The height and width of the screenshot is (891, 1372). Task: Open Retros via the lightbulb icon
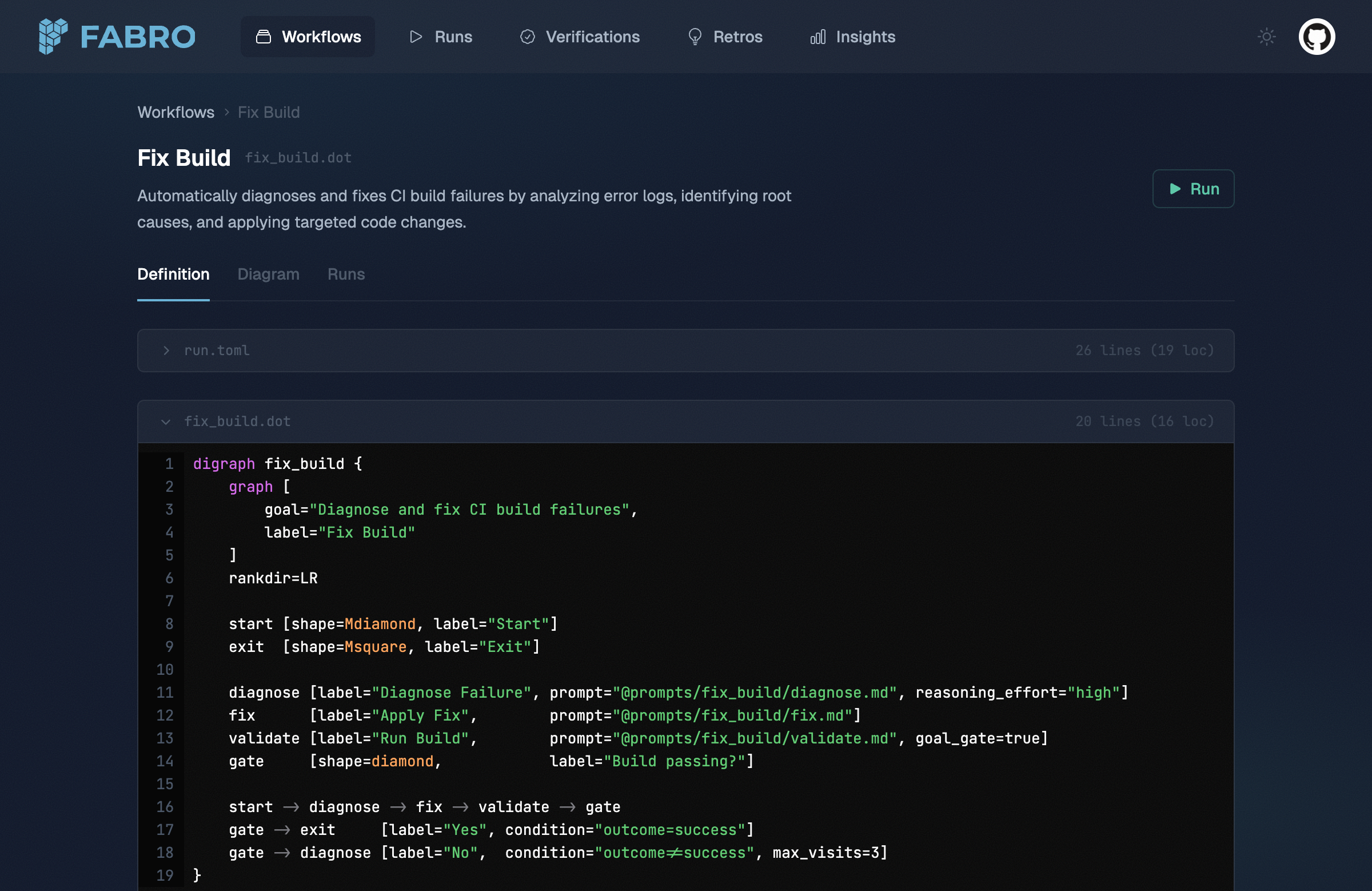pos(695,37)
